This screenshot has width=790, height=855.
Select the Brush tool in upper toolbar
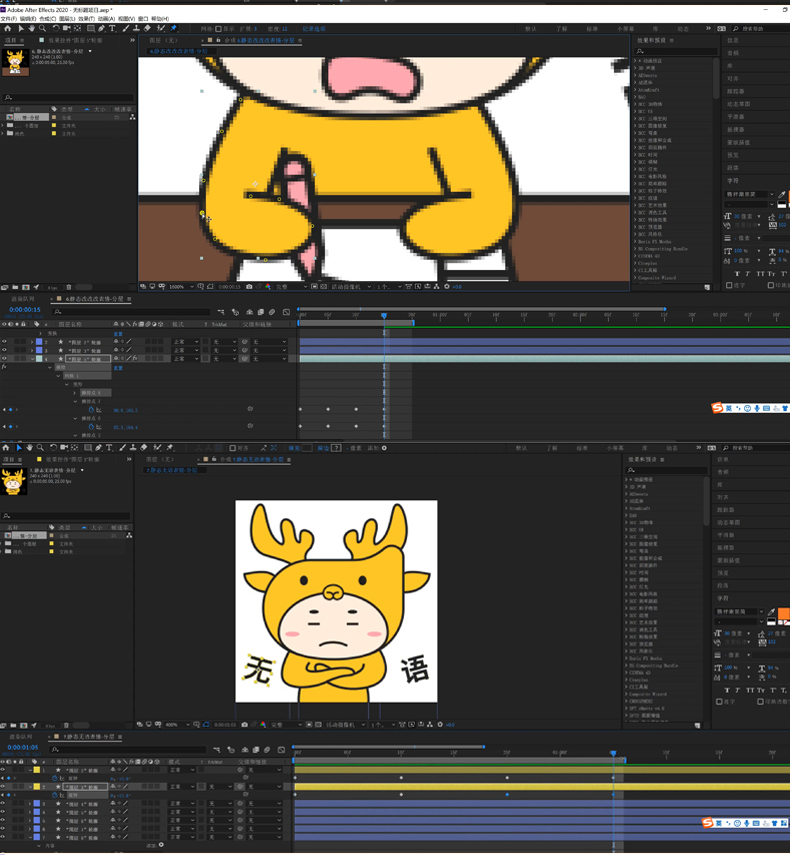coord(125,28)
